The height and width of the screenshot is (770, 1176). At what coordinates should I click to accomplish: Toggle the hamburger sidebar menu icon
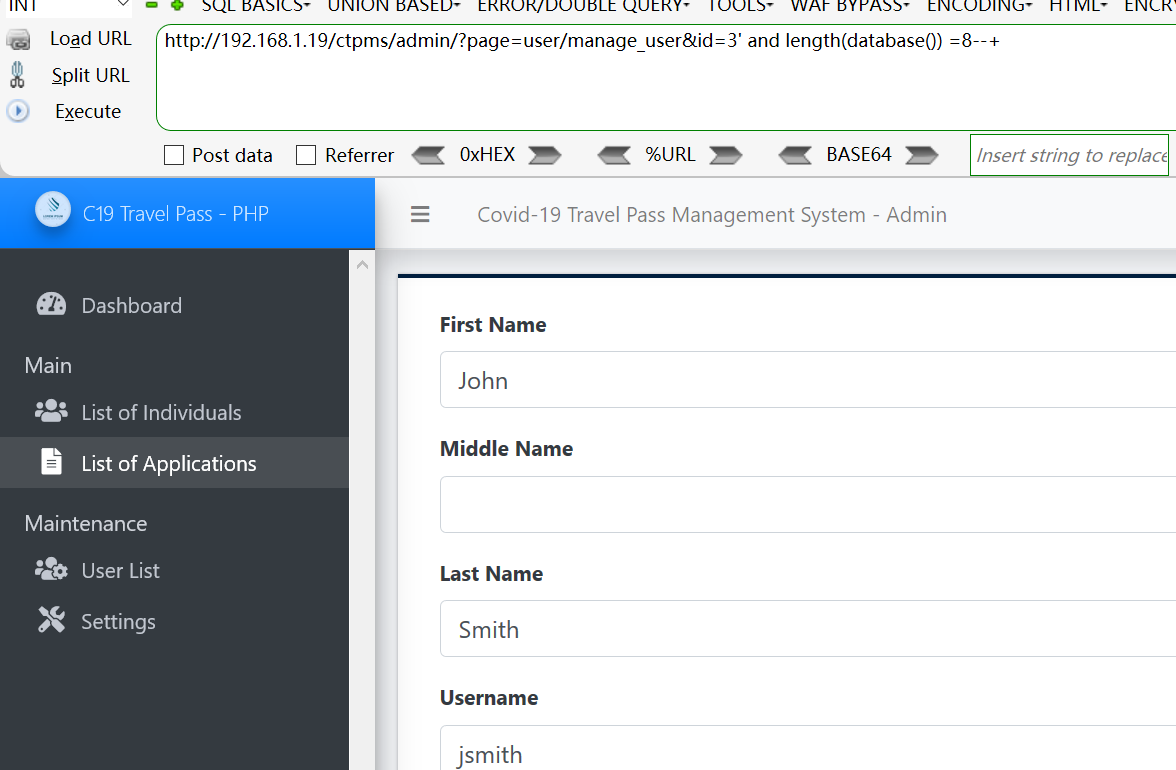[420, 214]
